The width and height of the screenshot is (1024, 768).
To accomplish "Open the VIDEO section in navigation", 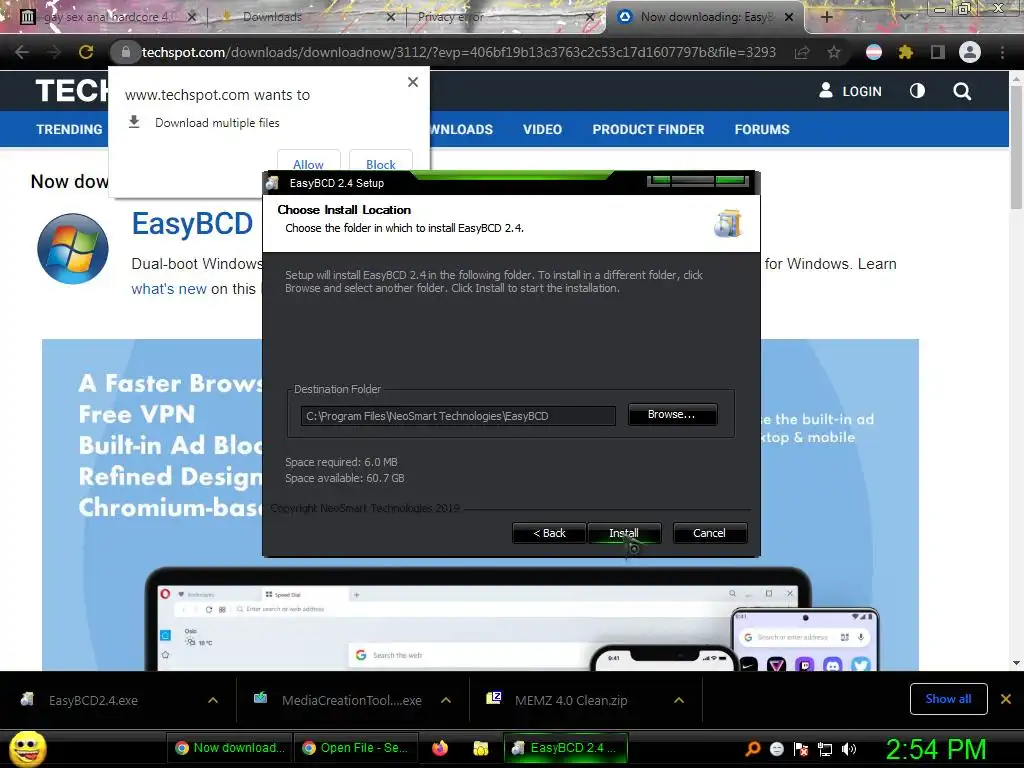I will click(x=542, y=129).
